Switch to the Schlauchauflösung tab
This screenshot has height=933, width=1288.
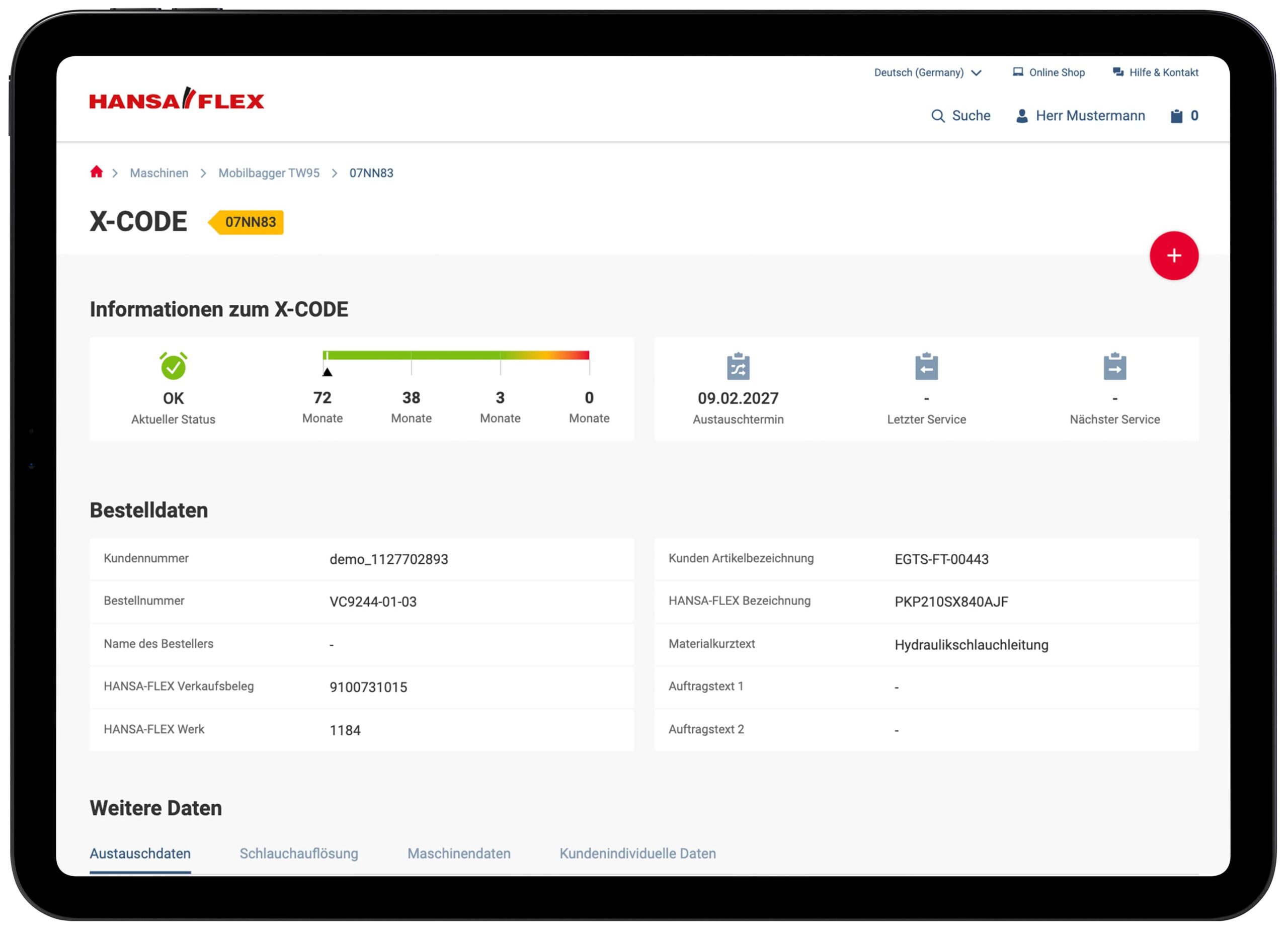point(299,853)
